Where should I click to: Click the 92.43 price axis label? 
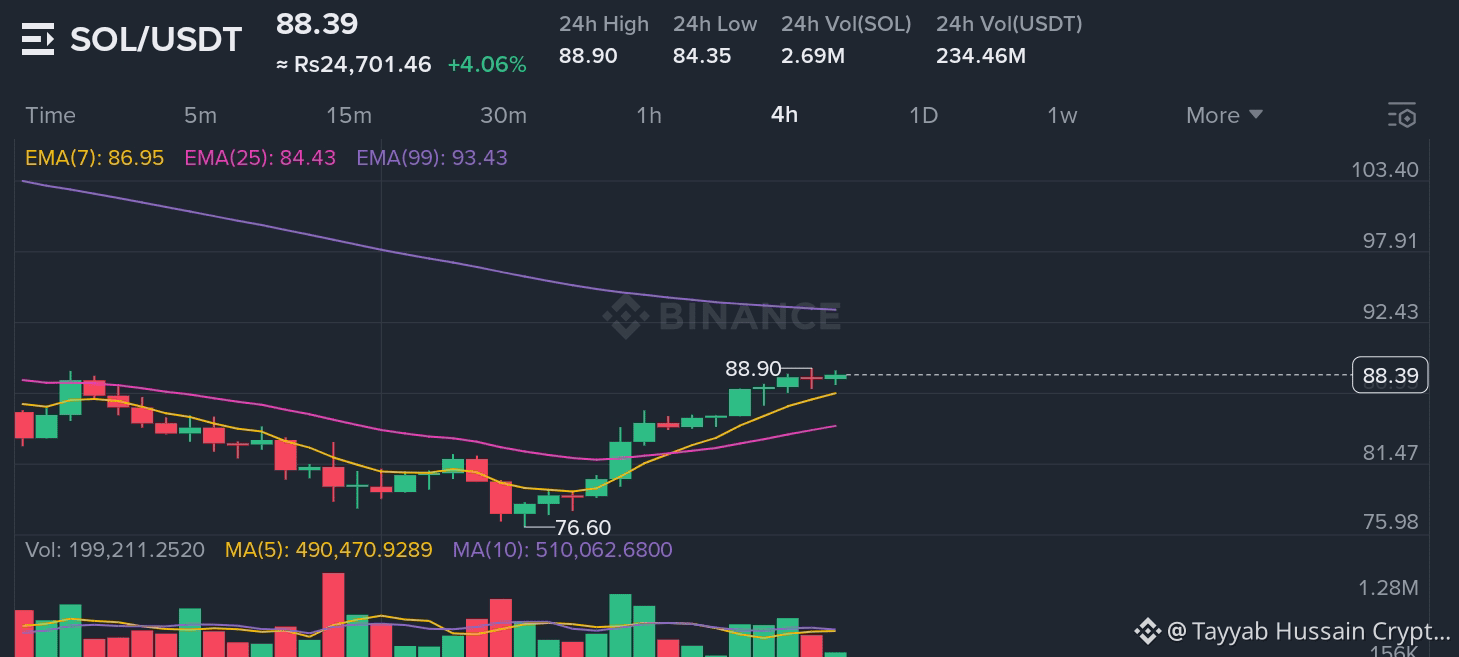1391,312
